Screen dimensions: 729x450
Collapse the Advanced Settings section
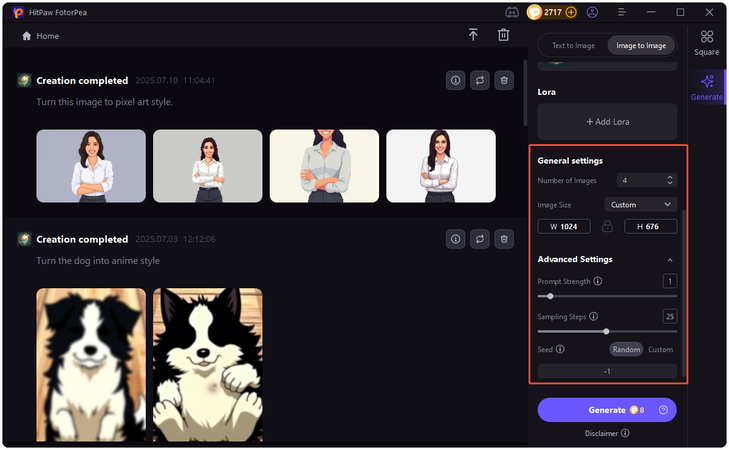670,260
